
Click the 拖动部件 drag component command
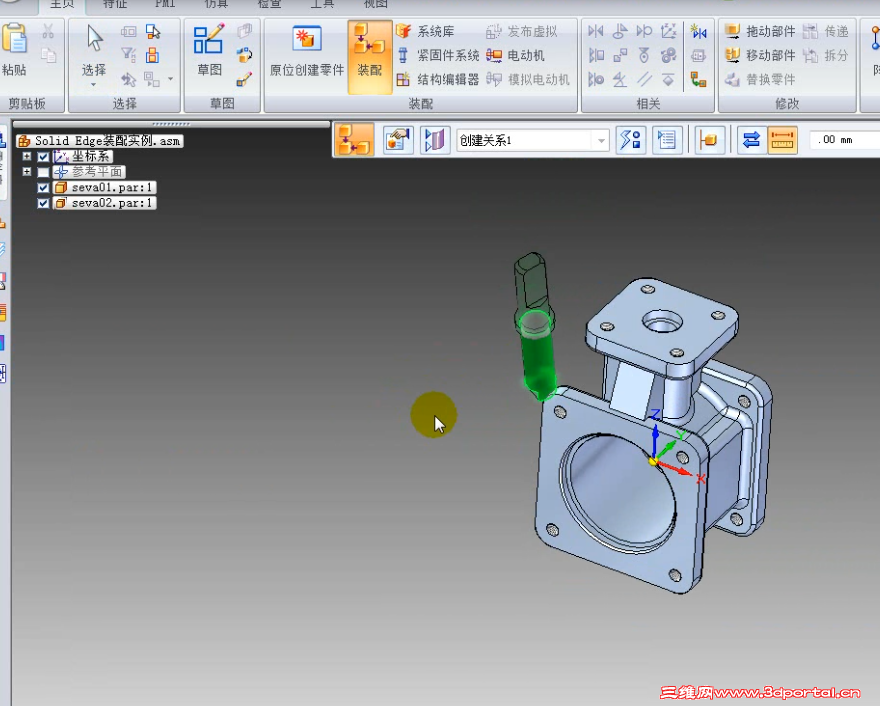coord(760,31)
